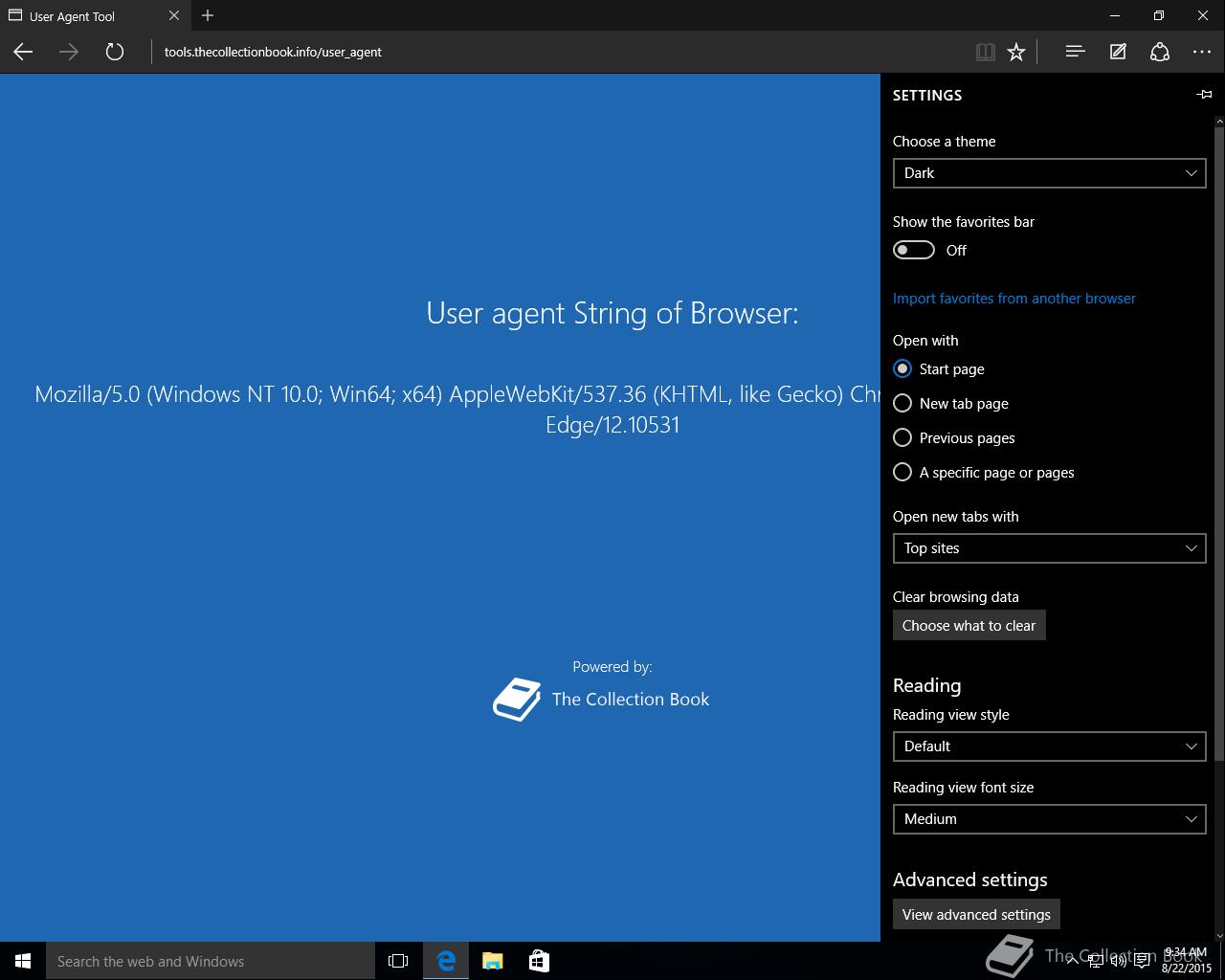Open the Share icon
The image size is (1225, 980).
click(x=1160, y=52)
